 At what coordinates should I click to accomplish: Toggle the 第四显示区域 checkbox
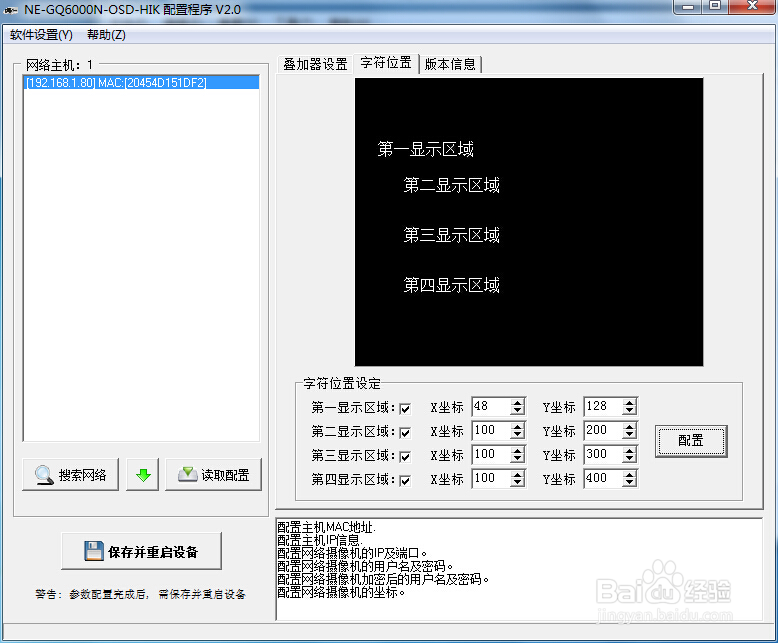(405, 480)
